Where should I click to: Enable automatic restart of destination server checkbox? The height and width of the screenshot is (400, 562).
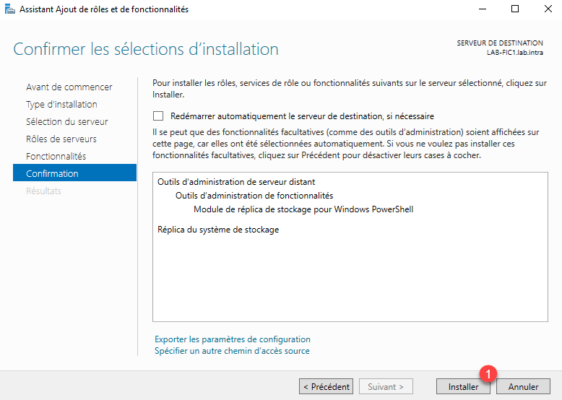pos(158,116)
